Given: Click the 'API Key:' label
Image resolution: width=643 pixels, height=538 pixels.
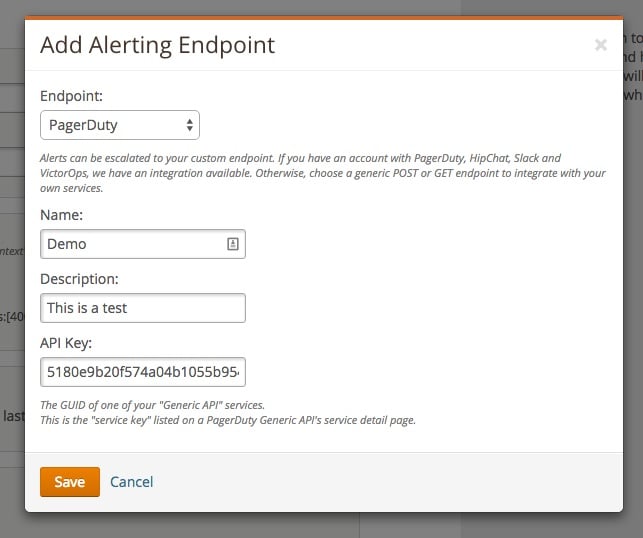Looking at the screenshot, I should pyautogui.click(x=68, y=342).
